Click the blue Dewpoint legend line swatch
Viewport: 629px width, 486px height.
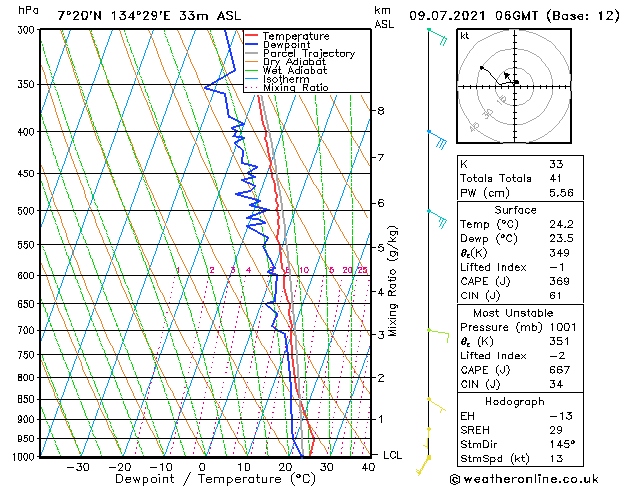[251, 44]
